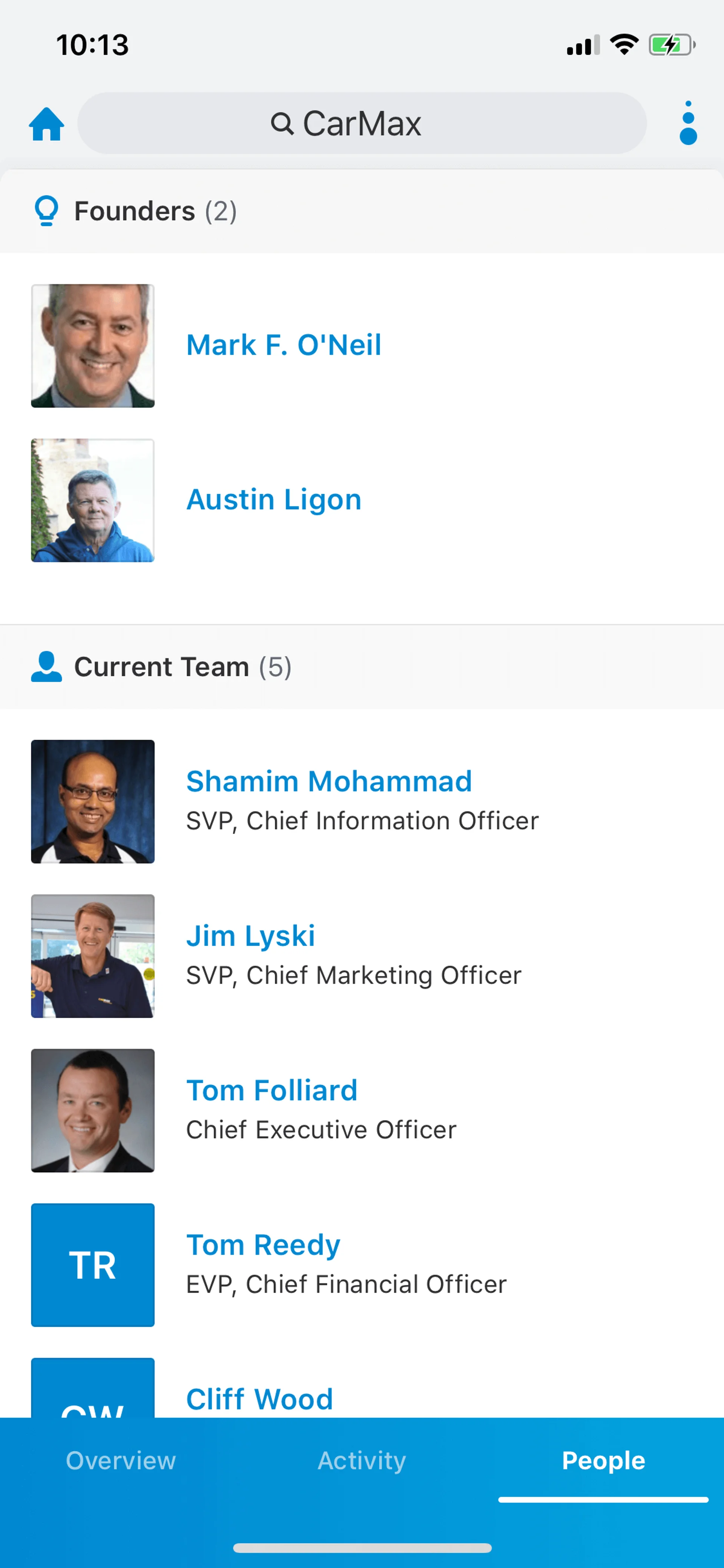The image size is (724, 1568).
Task: Switch to the Overview tab
Action: (x=120, y=1461)
